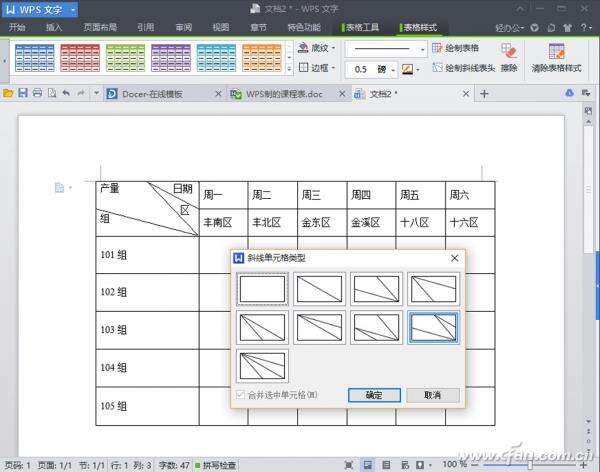Apply the green table style thumbnail
600x472 pixels.
126,58
